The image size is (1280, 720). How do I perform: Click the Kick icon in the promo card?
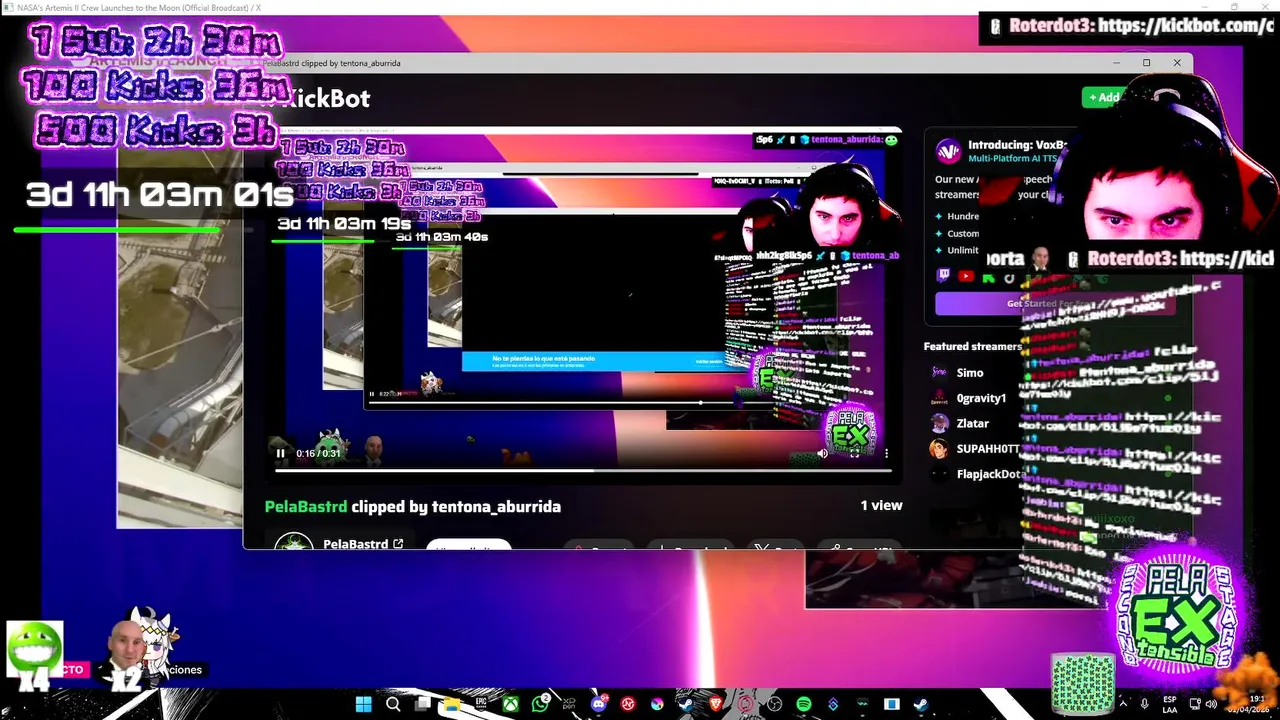(x=988, y=277)
